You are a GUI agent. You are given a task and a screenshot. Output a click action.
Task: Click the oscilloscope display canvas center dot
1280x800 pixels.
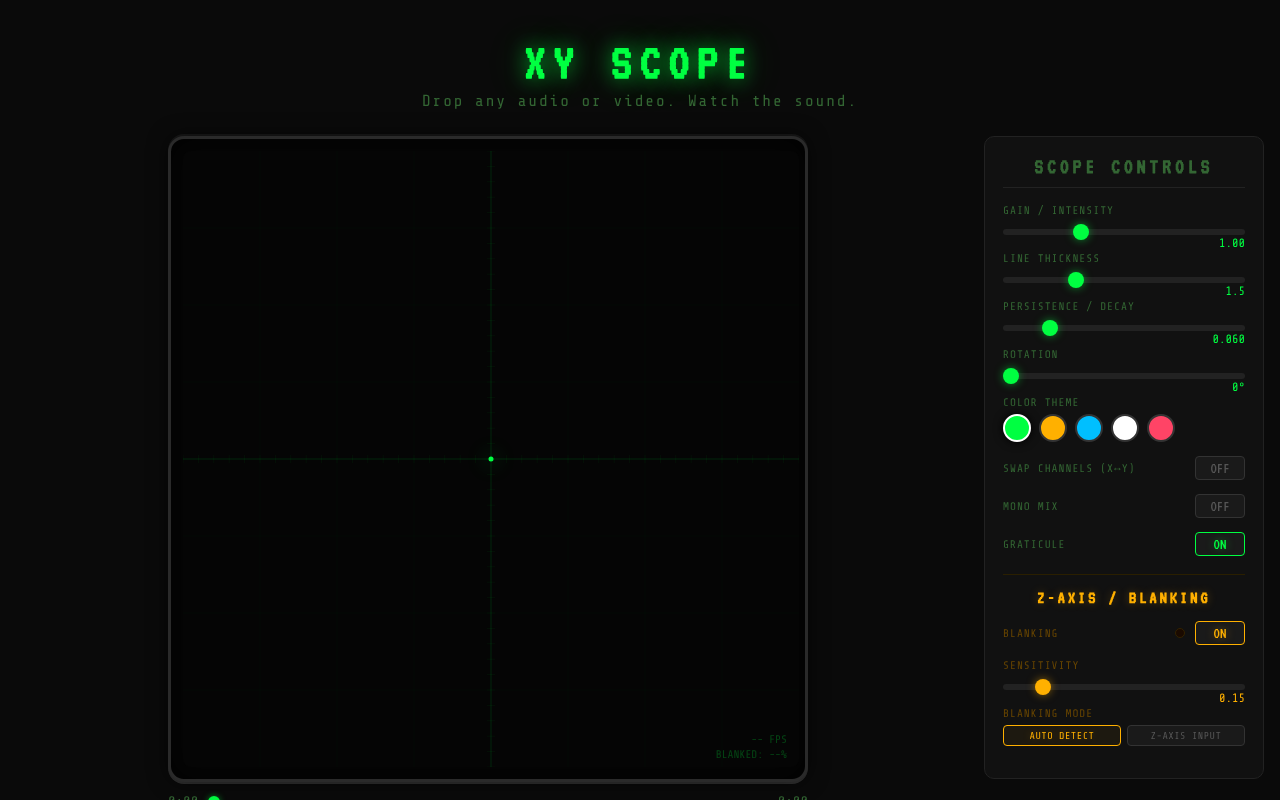click(x=491, y=459)
